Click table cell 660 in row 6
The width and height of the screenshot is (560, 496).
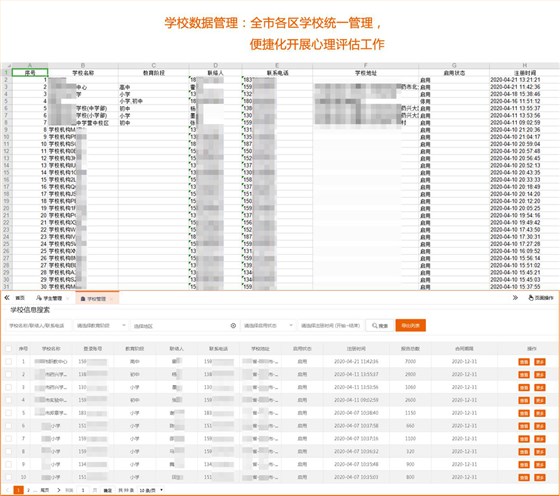[x=410, y=426]
